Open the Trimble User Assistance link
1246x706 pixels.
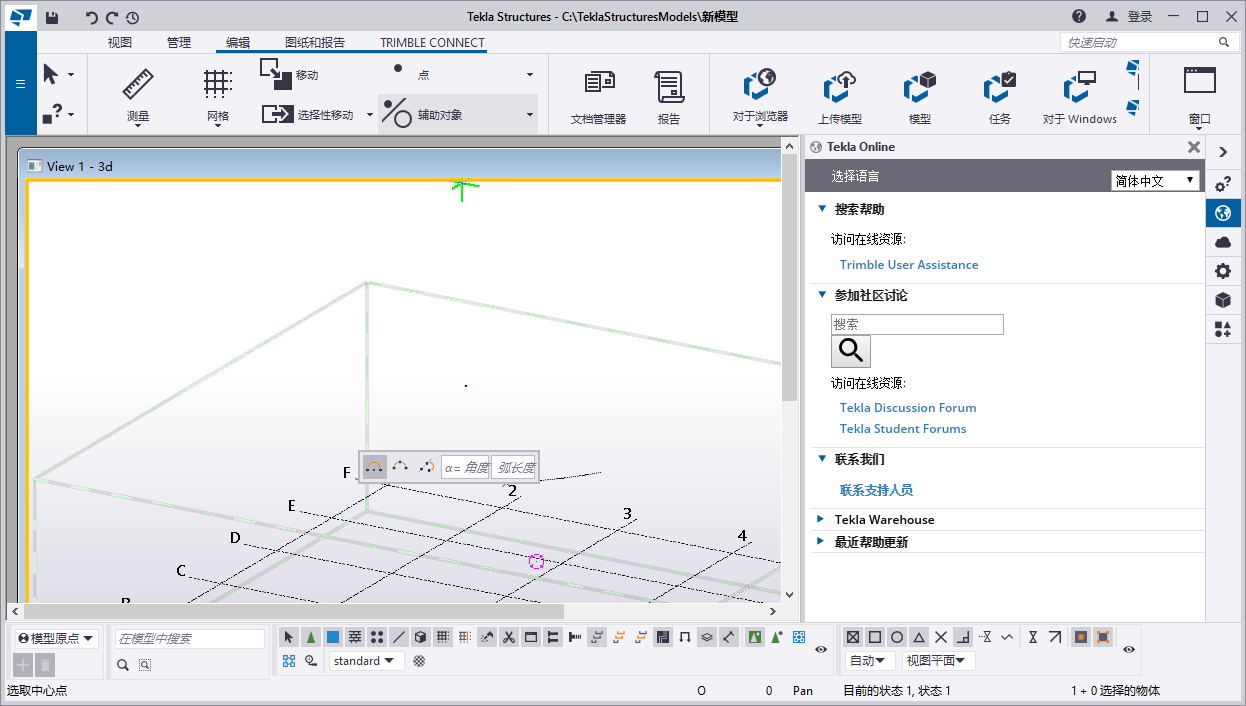tap(909, 265)
